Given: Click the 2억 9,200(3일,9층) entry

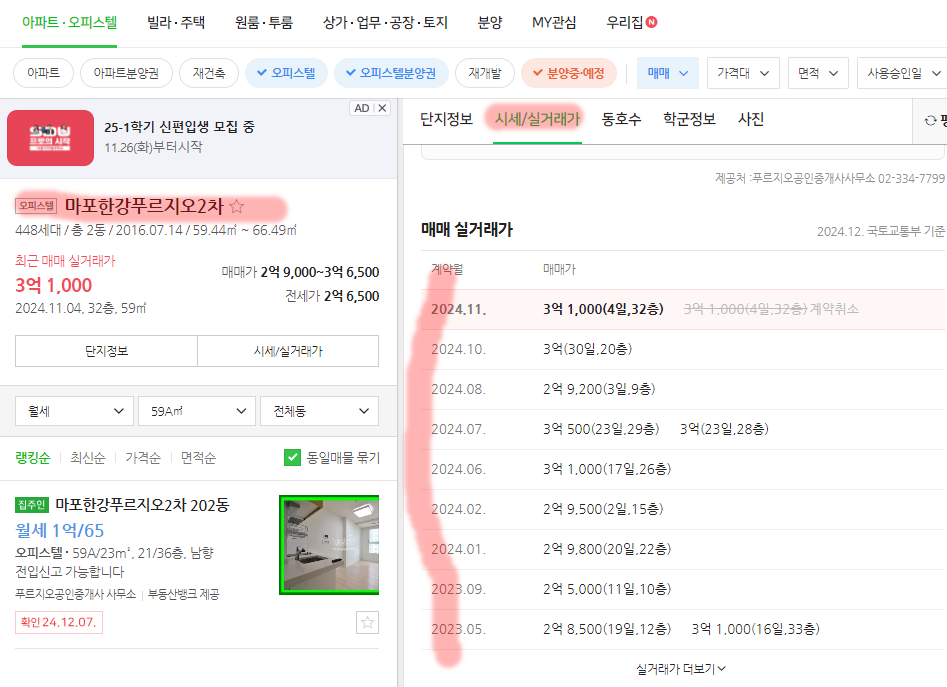Looking at the screenshot, I should click(x=599, y=389).
